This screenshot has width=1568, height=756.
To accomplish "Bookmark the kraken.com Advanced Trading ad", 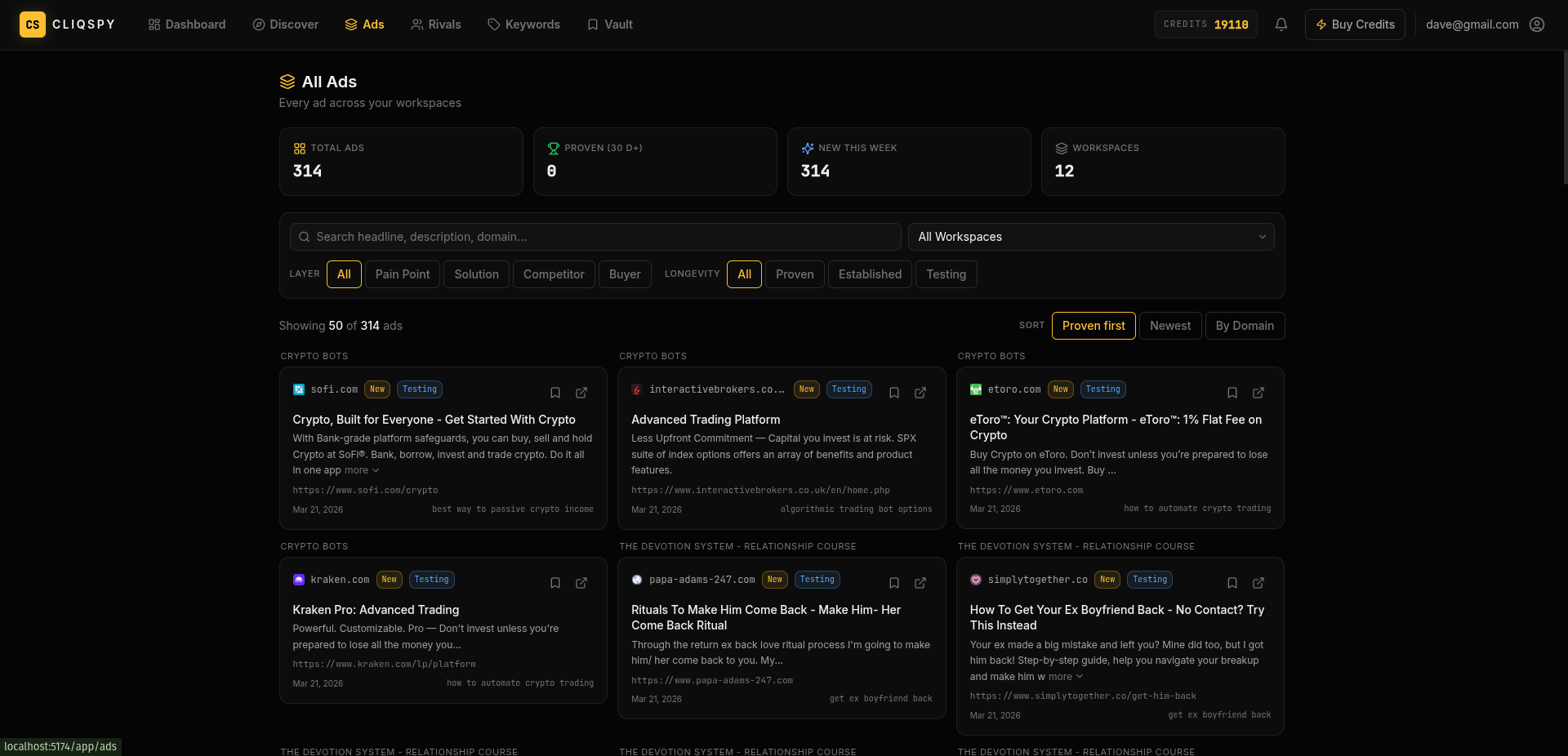I will click(555, 583).
